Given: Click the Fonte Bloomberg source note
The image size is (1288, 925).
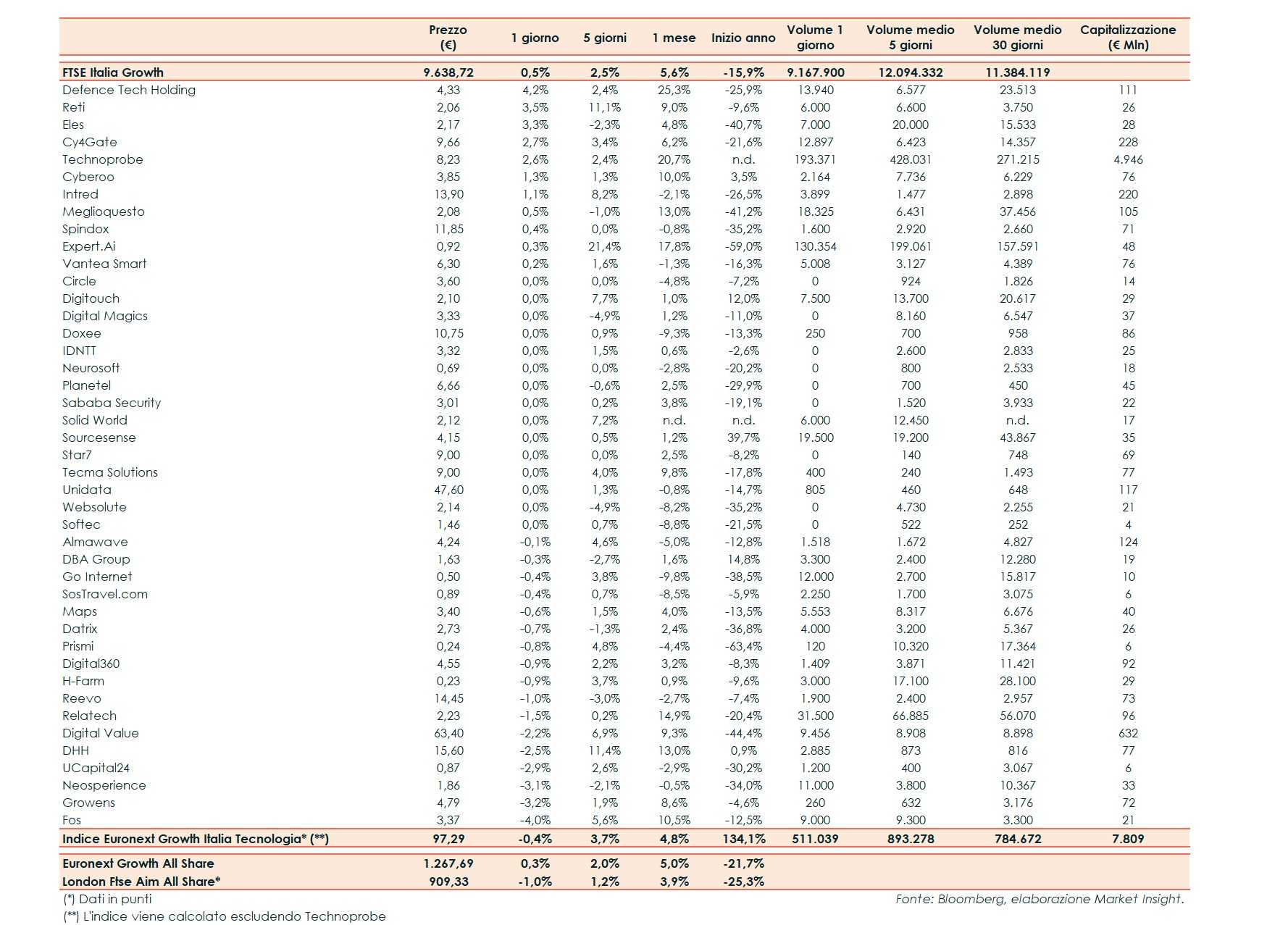Looking at the screenshot, I should point(1040,899).
